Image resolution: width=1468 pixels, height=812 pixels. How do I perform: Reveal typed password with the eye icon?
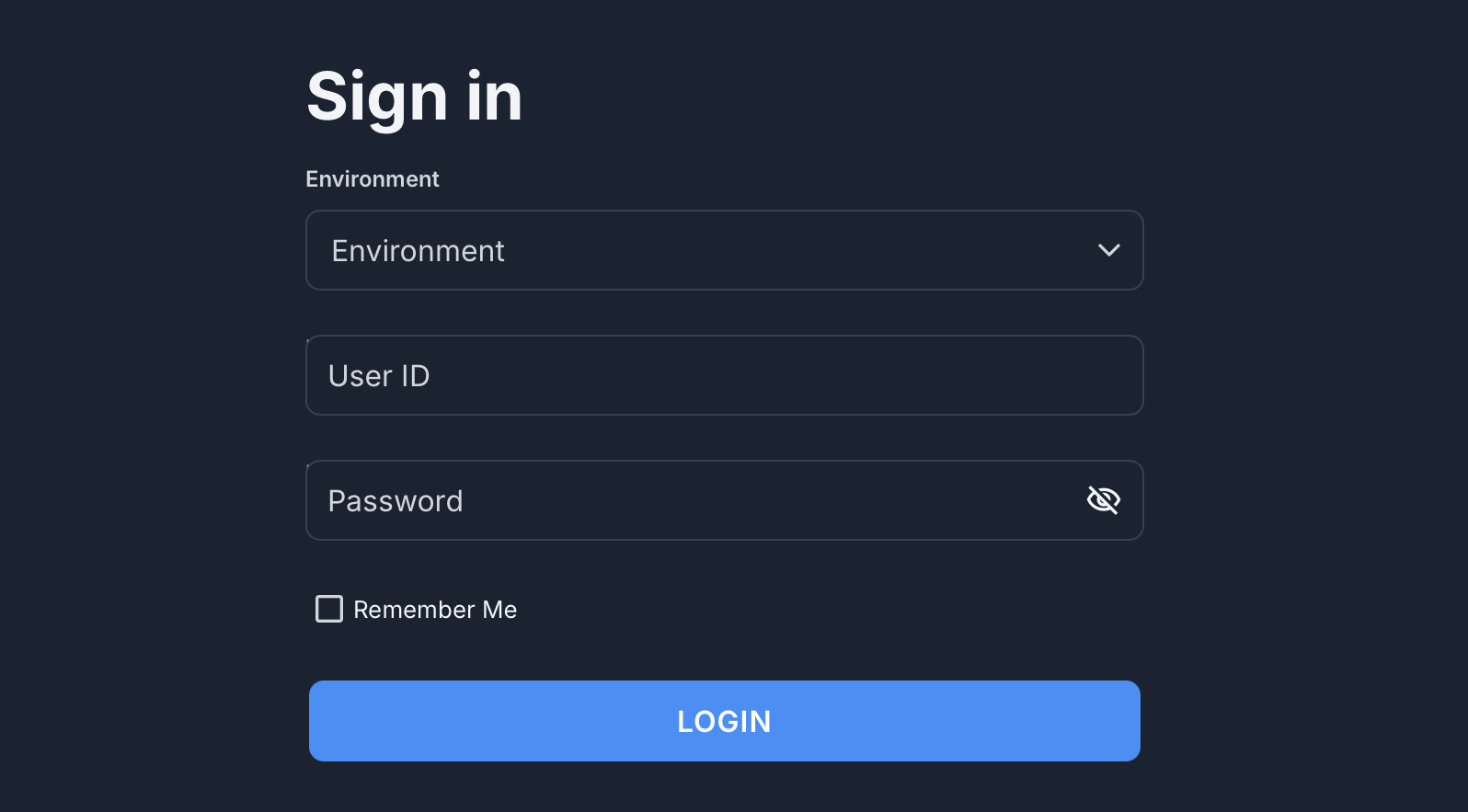1103,500
